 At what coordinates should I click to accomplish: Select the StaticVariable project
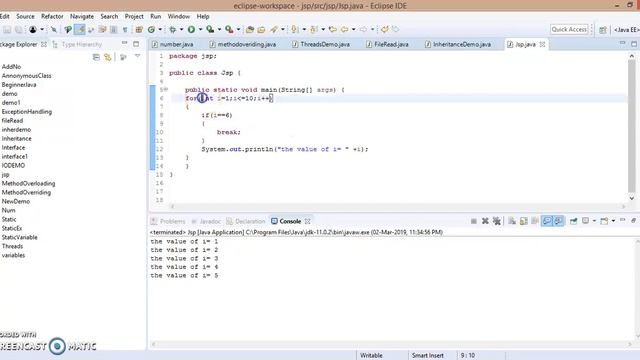coord(19,237)
